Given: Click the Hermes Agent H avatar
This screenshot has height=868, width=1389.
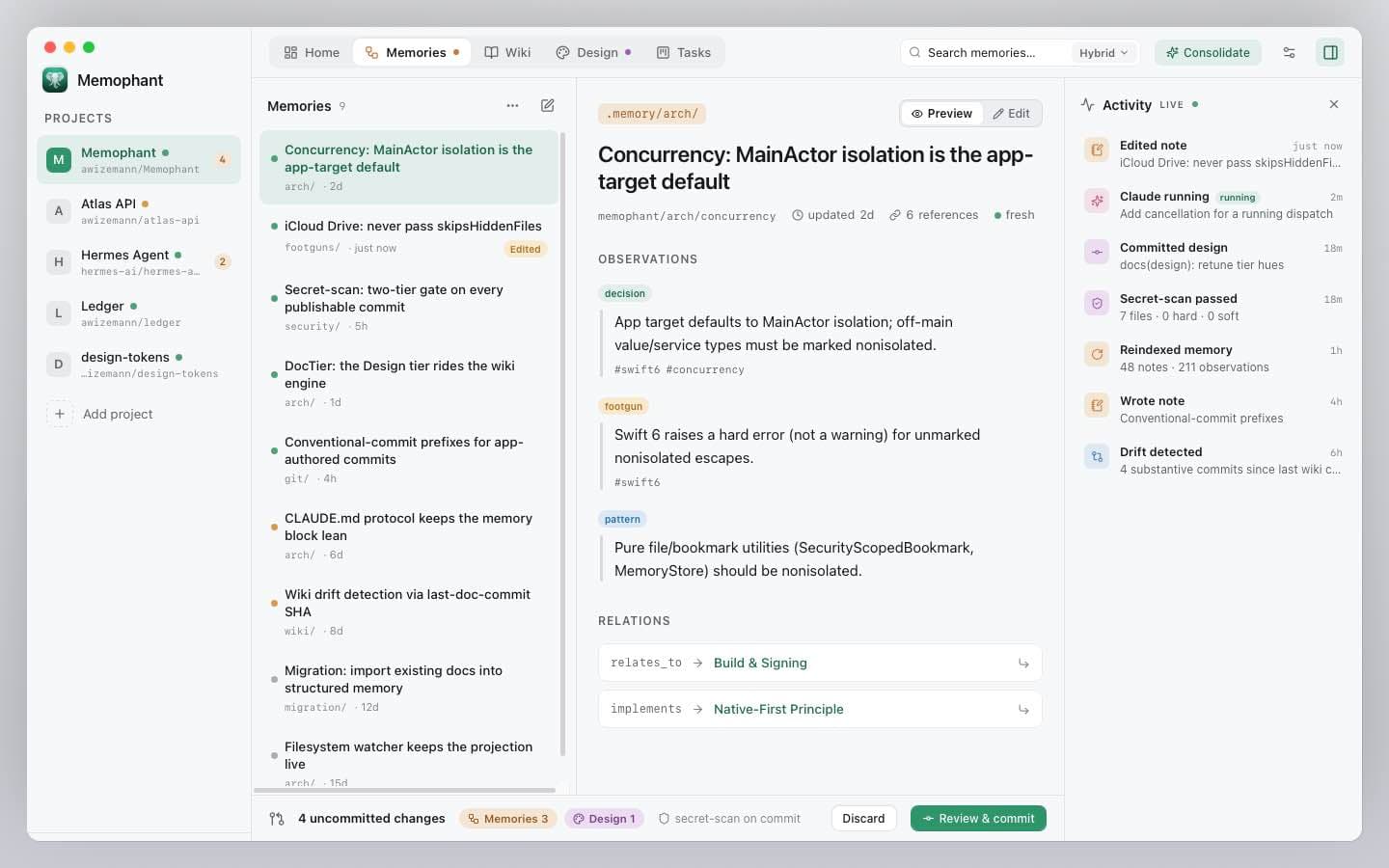Looking at the screenshot, I should tap(59, 262).
